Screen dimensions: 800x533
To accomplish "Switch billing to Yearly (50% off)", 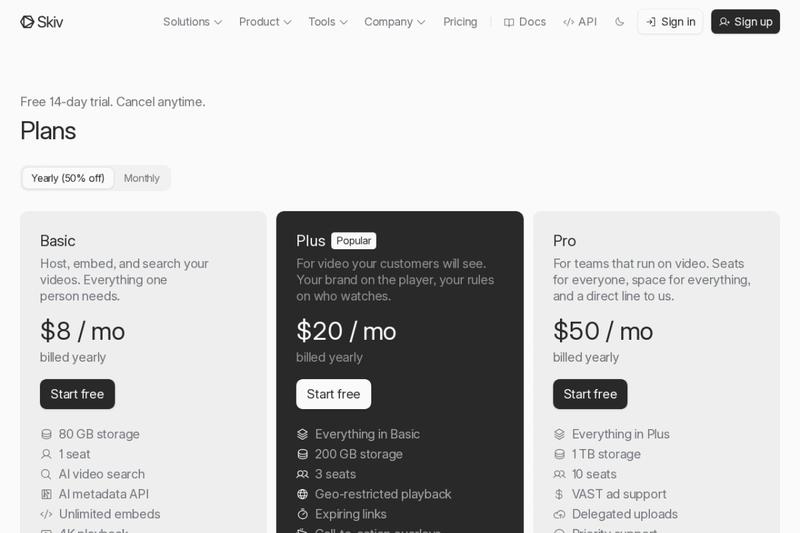I will coord(68,178).
